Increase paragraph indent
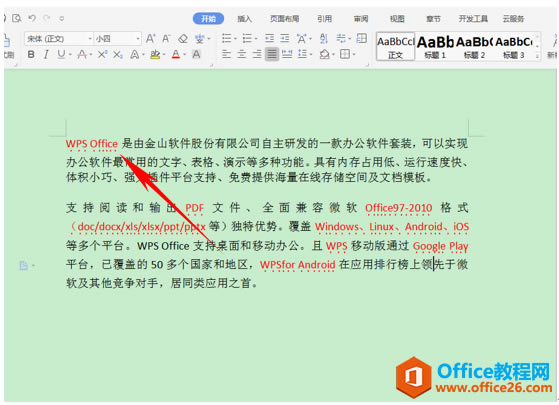The height and width of the screenshot is (405, 559). (x=284, y=38)
